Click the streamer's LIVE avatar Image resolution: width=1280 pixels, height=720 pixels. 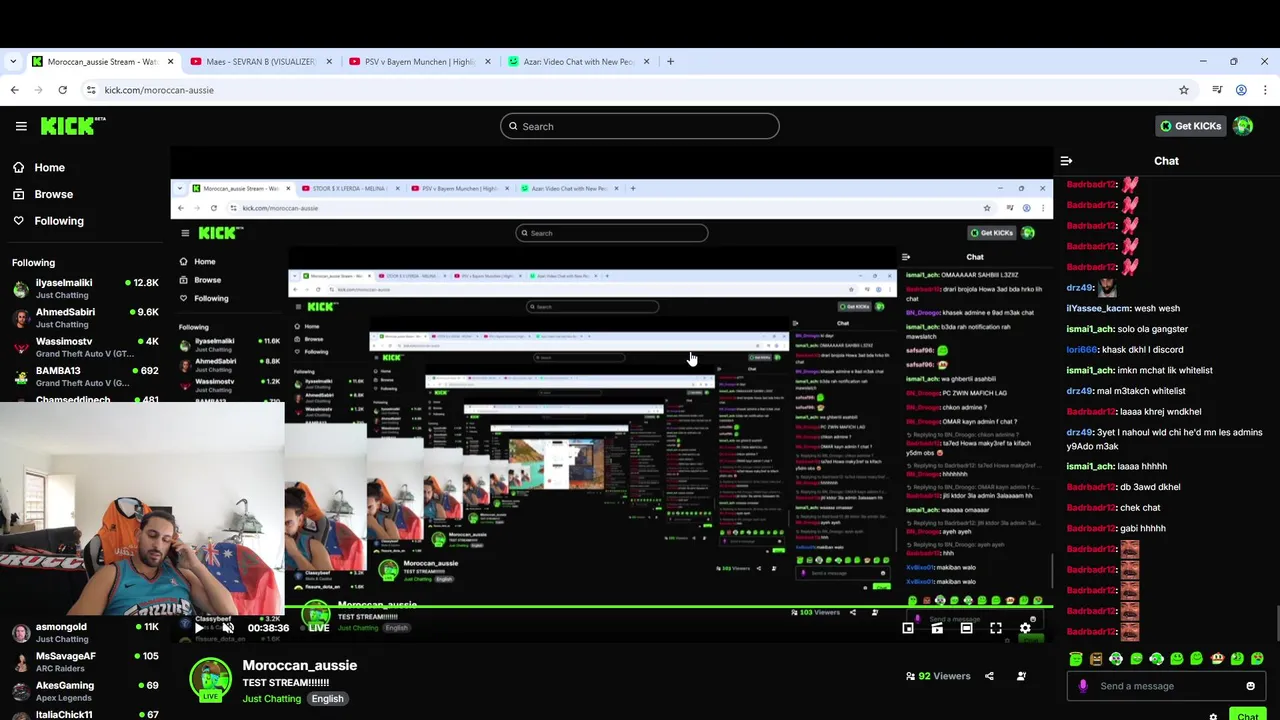[x=210, y=679]
